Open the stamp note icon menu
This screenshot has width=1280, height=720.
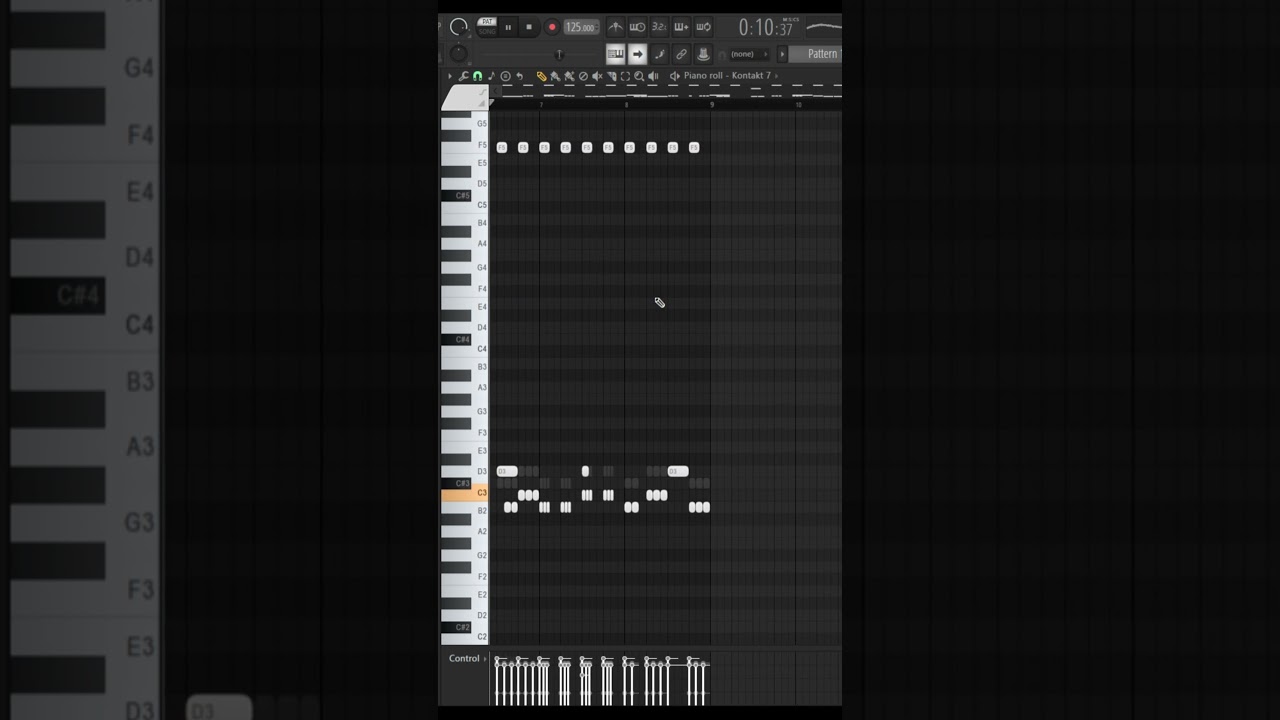tap(491, 76)
